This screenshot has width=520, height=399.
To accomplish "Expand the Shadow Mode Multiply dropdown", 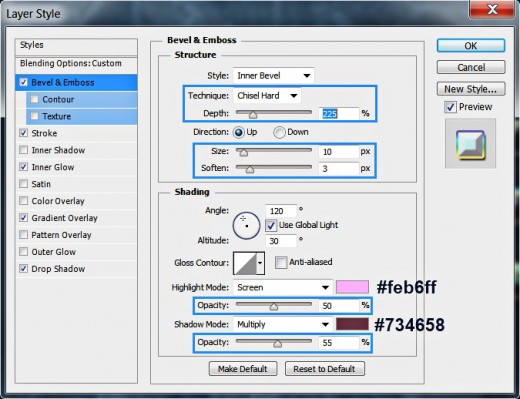I will coord(283,324).
